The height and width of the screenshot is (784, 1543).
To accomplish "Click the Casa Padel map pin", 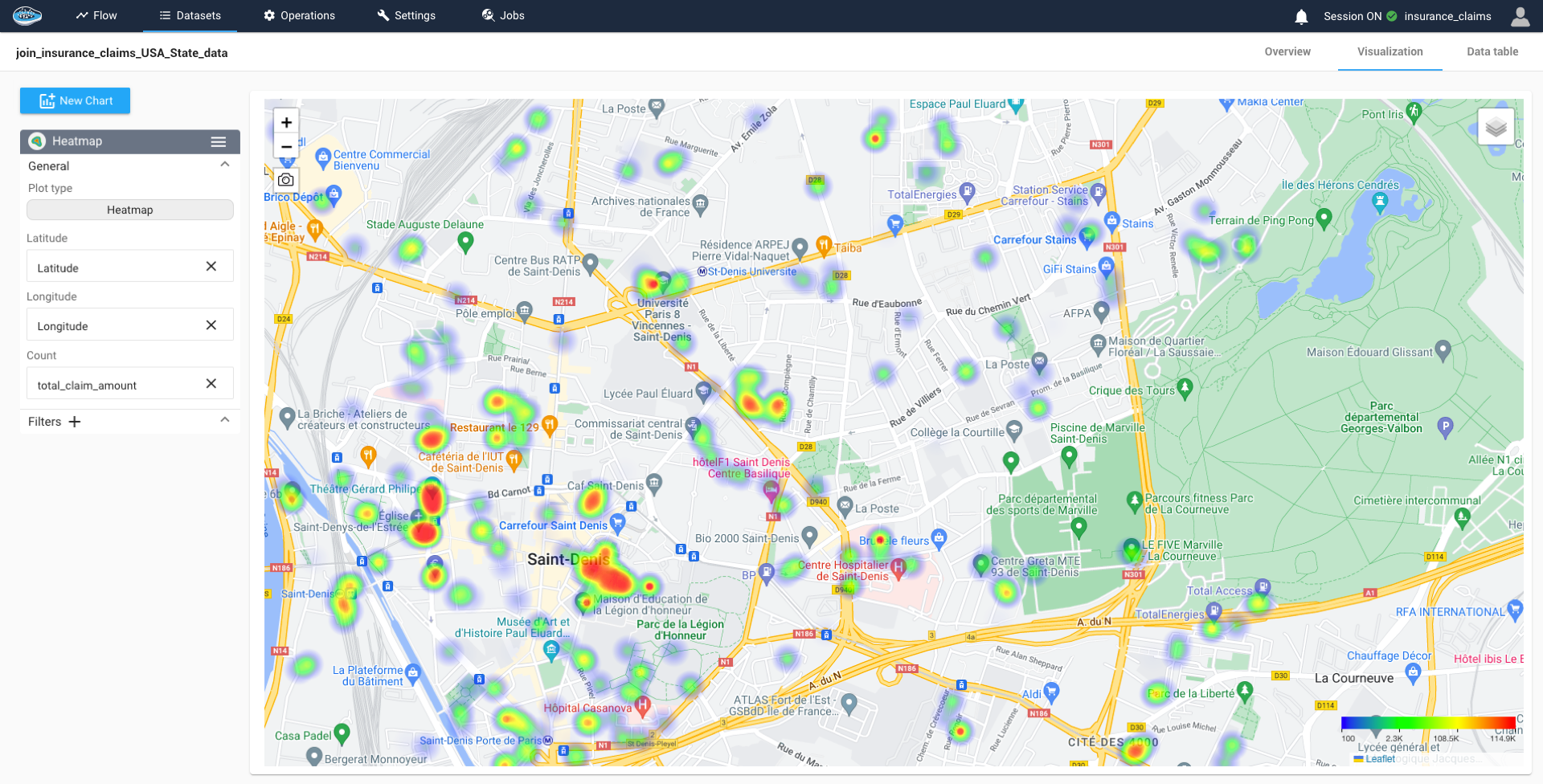I will coord(342,733).
